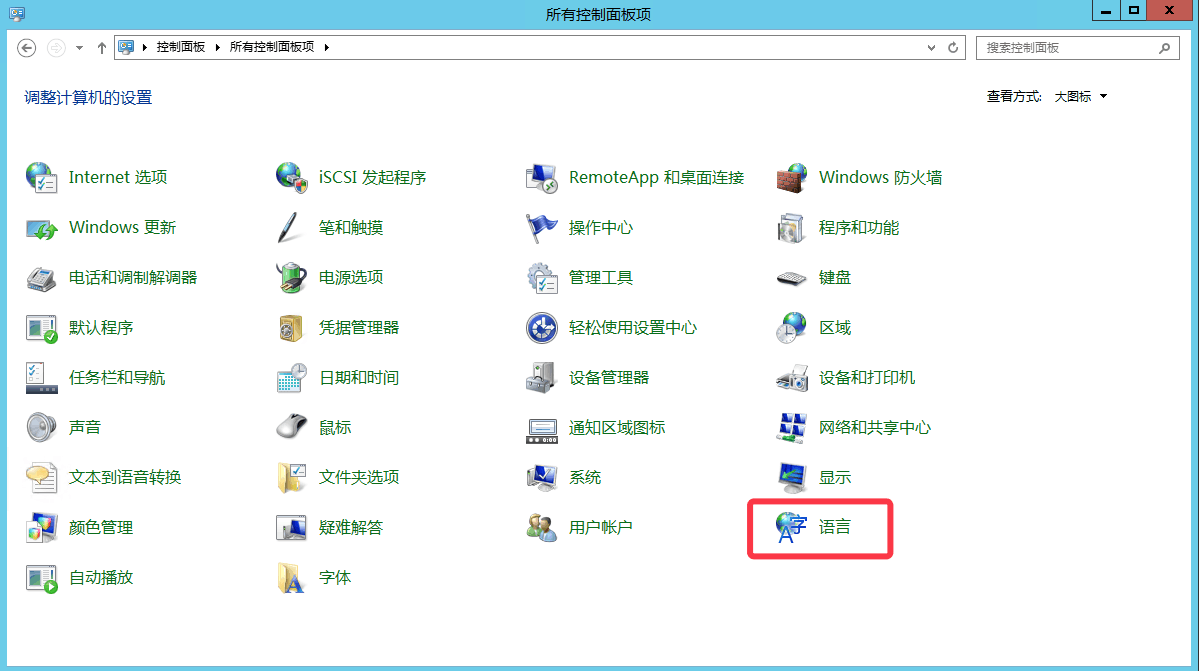Open the 疑难解答 icon

(x=291, y=527)
